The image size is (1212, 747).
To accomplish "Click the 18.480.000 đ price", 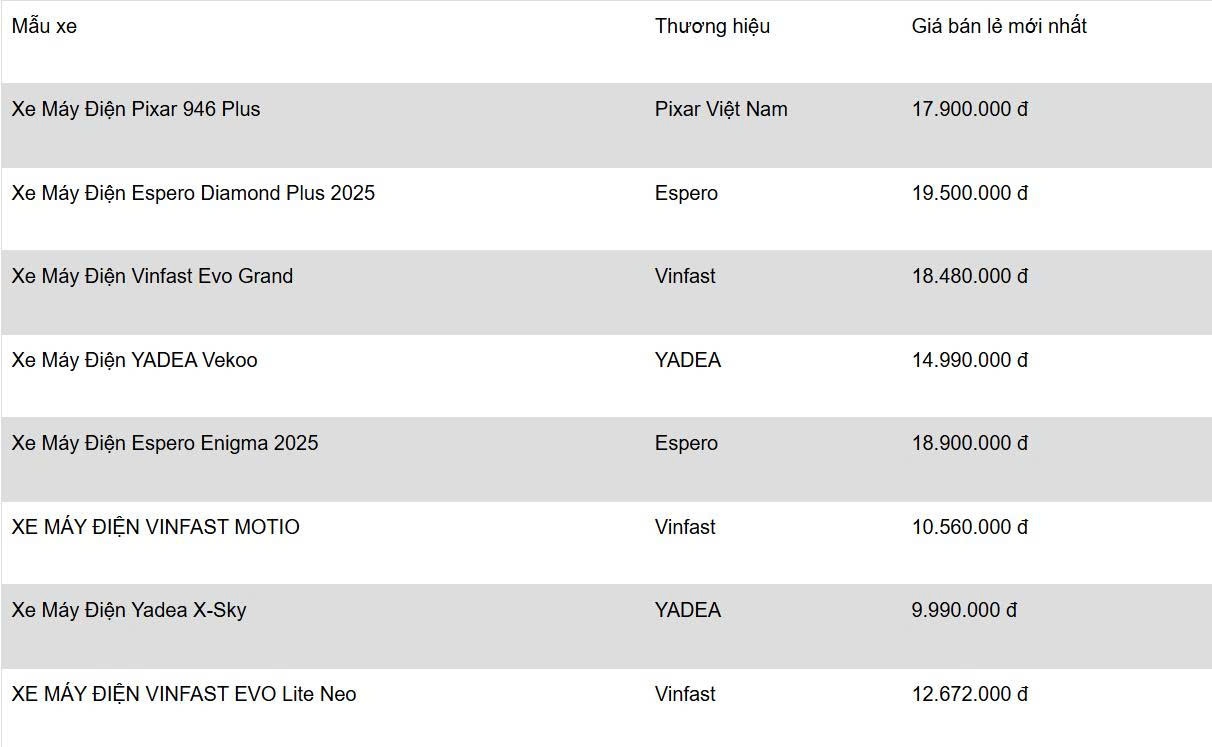I will (x=969, y=277).
